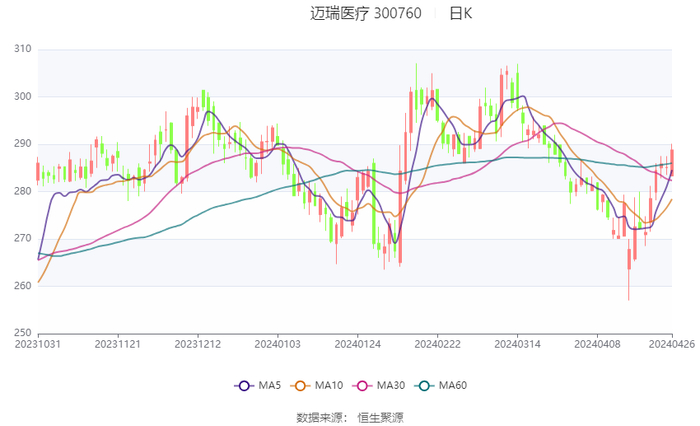Click the 250 price axis label
Screen dimensions: 700x426
(x=22, y=333)
